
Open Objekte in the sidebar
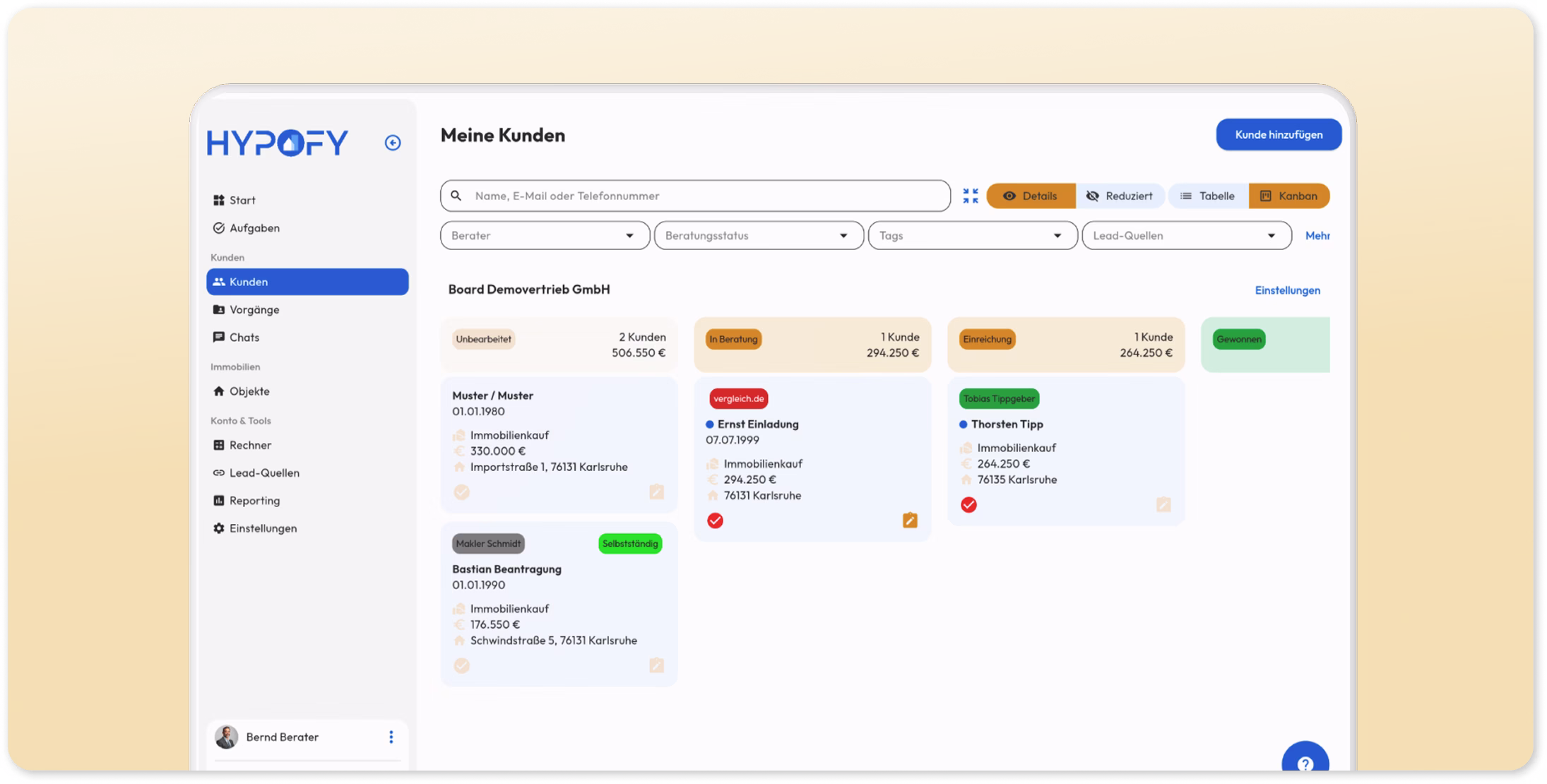click(307, 391)
